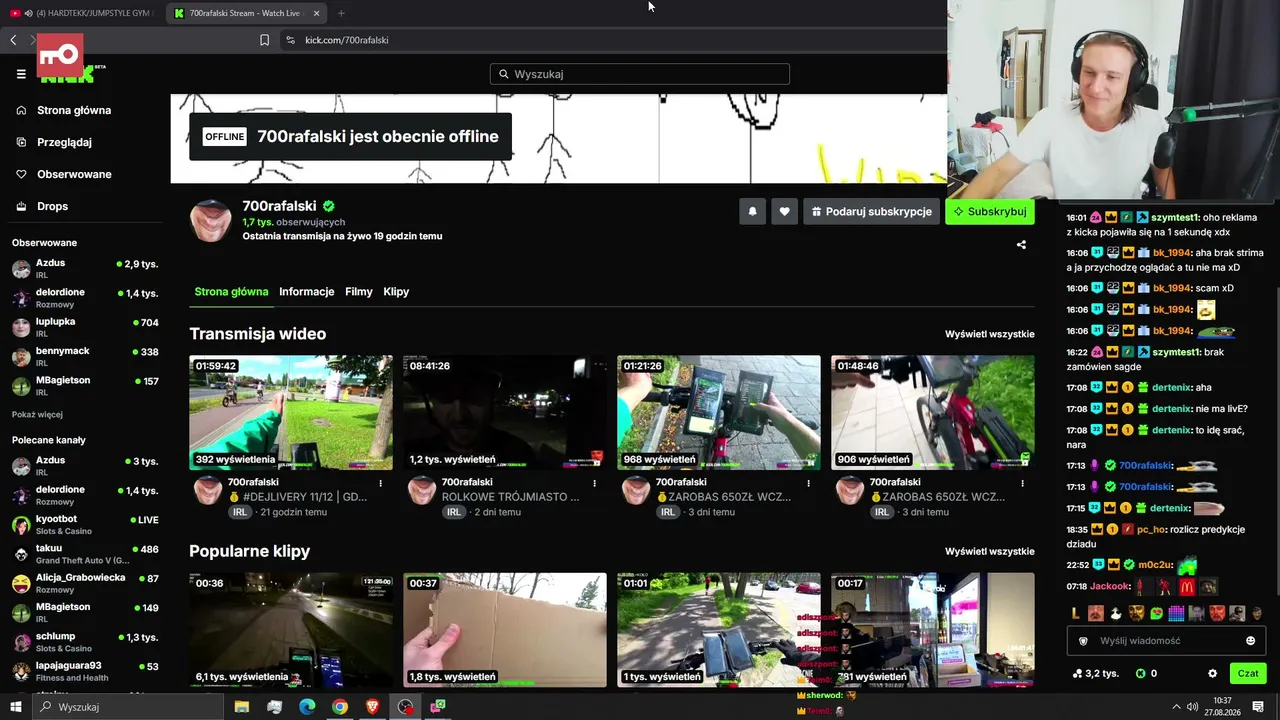
Task: Switch to the Klipy tab
Action: [x=396, y=292]
